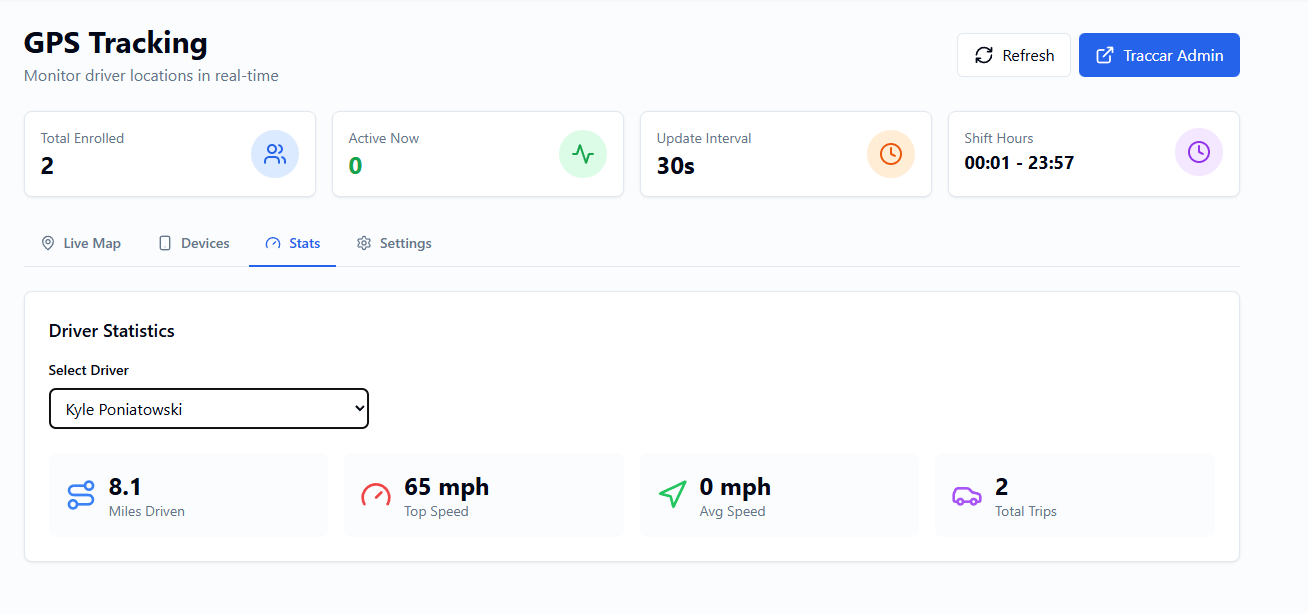The width and height of the screenshot is (1308, 614).
Task: Click the 30s Update Interval value
Action: pos(676,166)
